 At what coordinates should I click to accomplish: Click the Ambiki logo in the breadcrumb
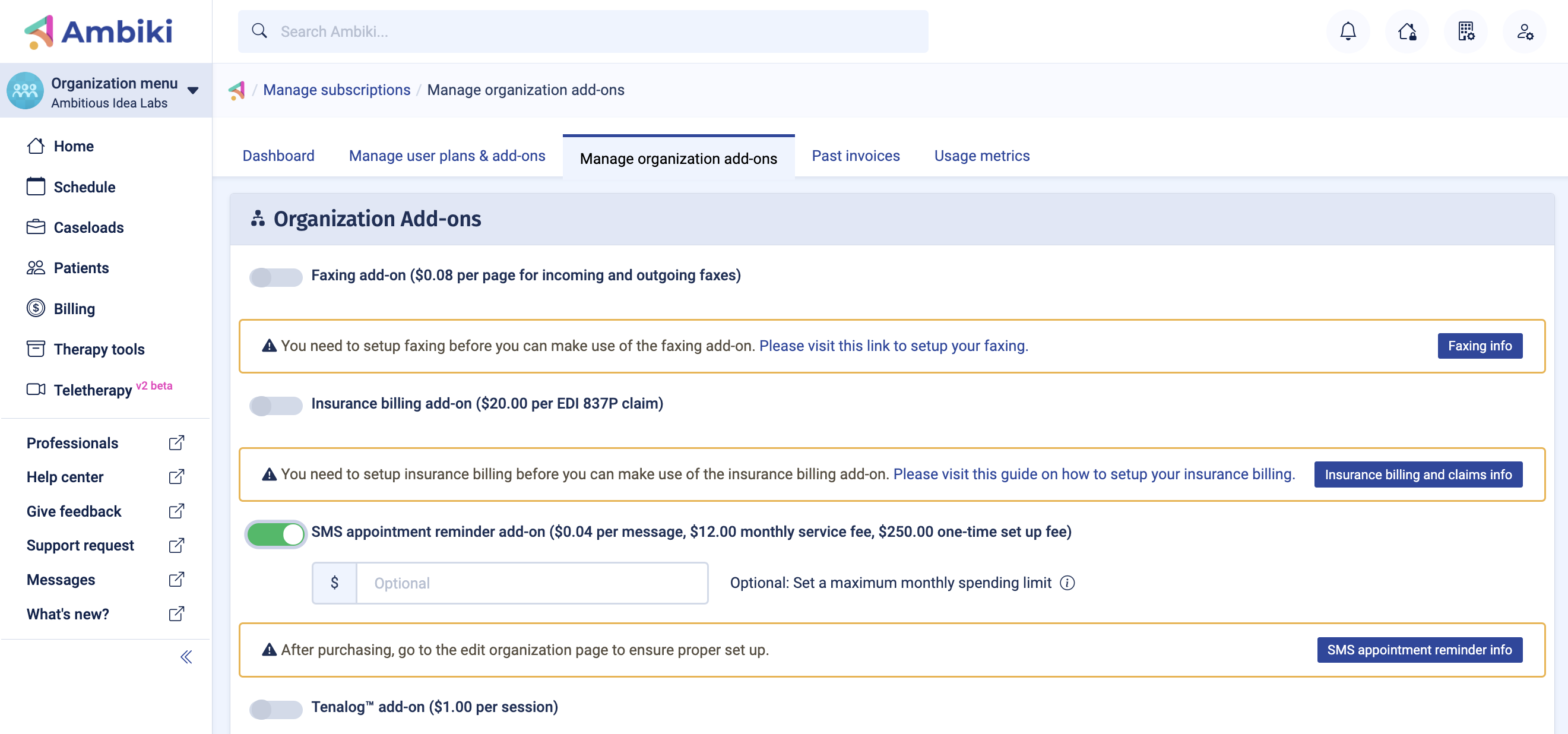(237, 90)
